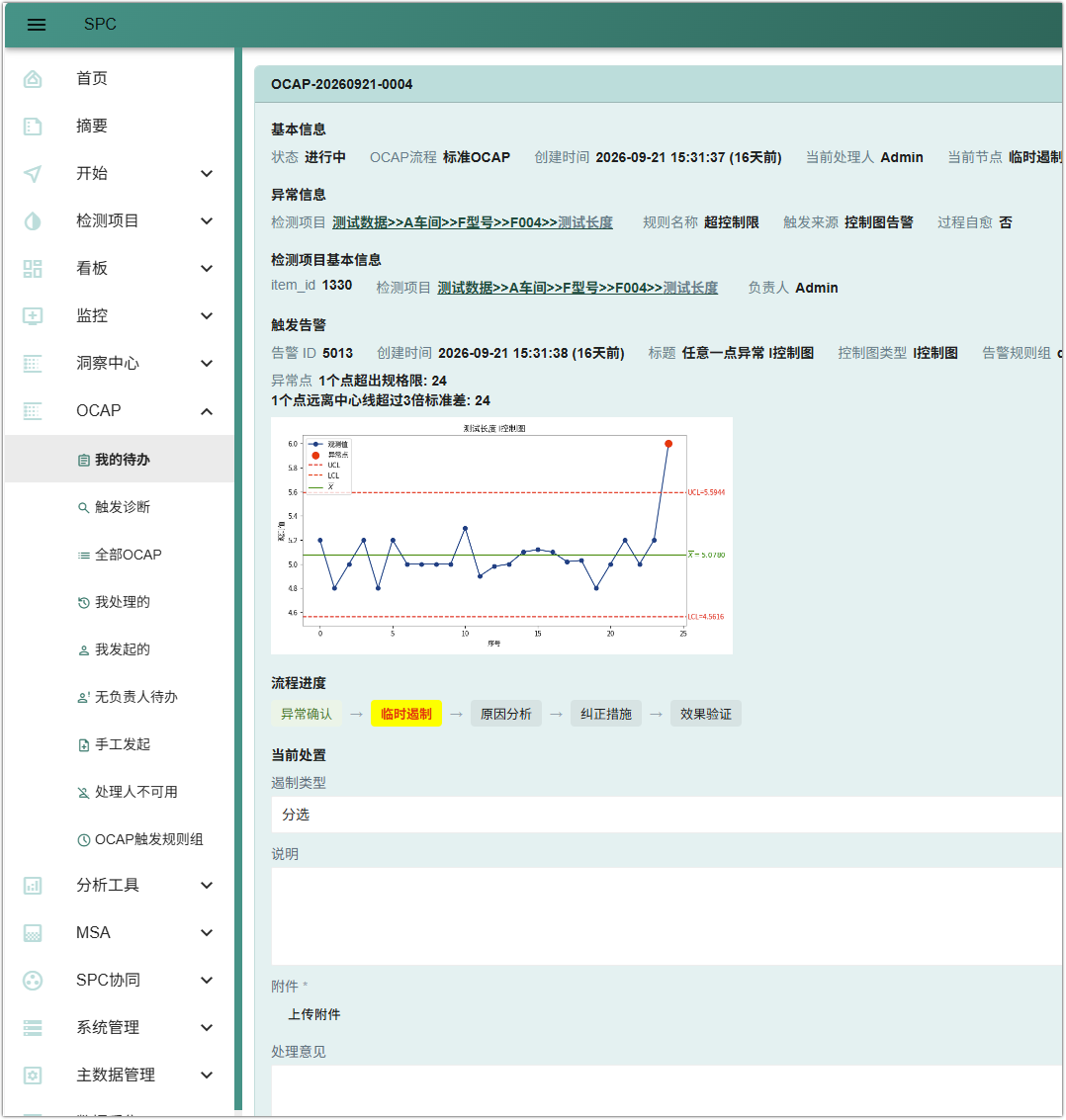Click the document icon beside 手工发起
This screenshot has height=1120, width=1066.
coord(84,745)
